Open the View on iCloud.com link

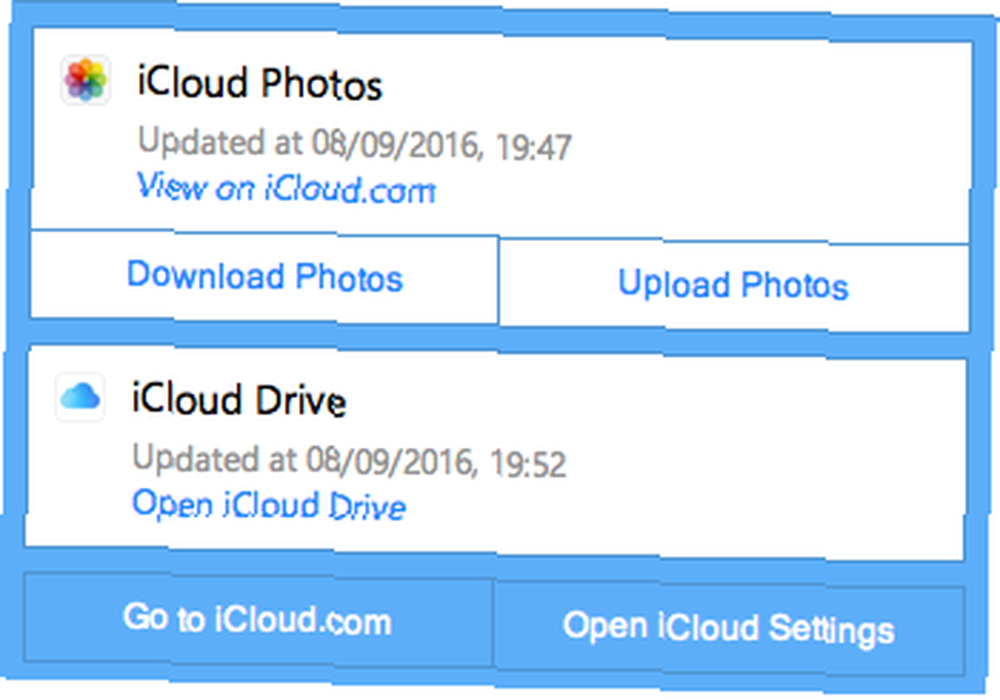point(286,189)
